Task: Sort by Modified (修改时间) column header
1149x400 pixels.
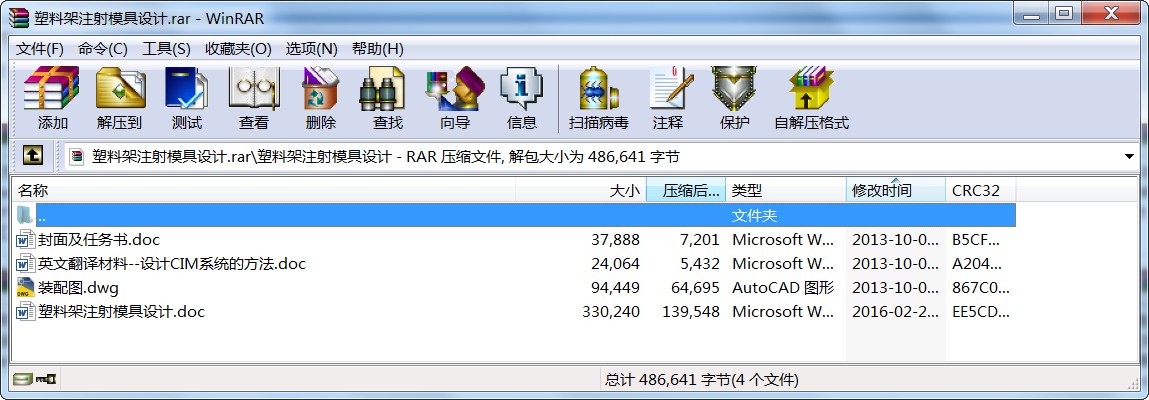Action: [x=895, y=190]
